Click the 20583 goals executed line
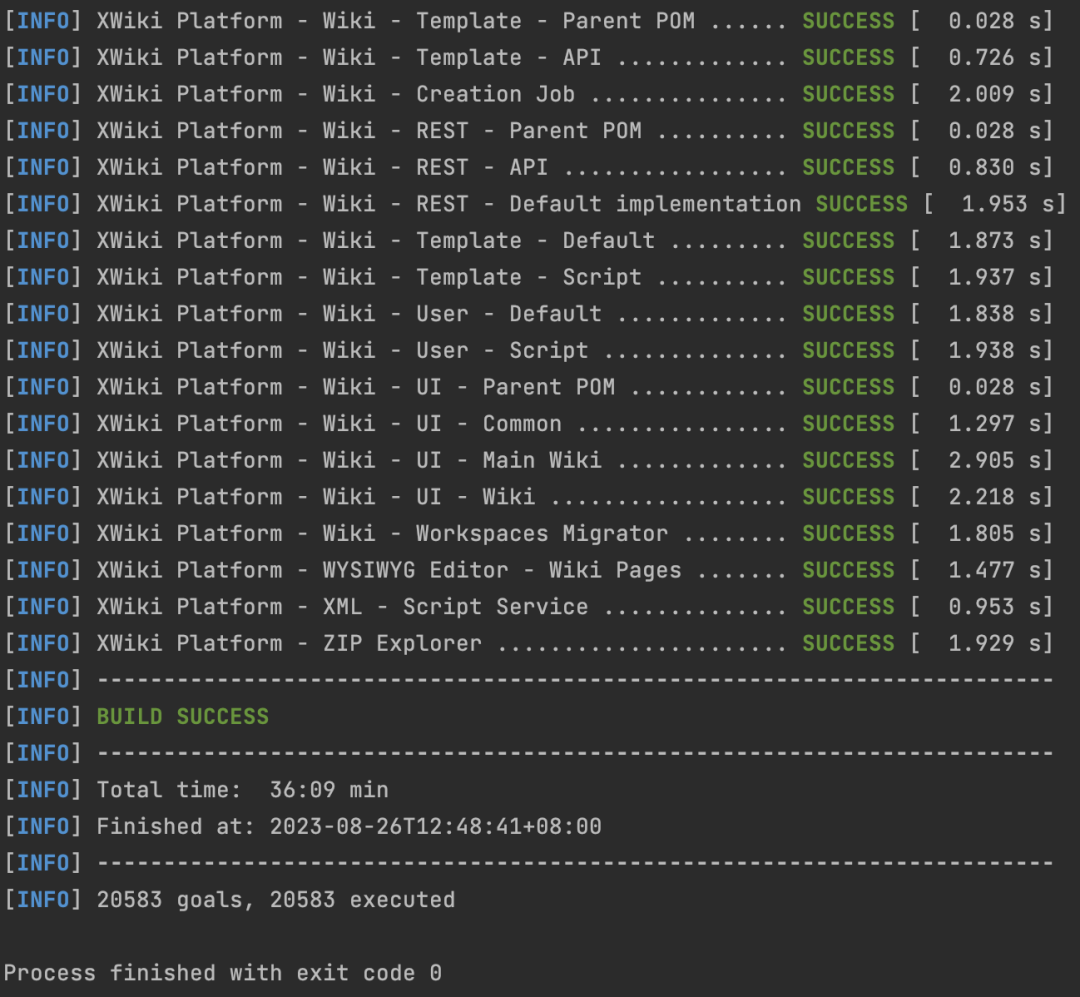Screen dimensions: 1080x997 point(275,900)
